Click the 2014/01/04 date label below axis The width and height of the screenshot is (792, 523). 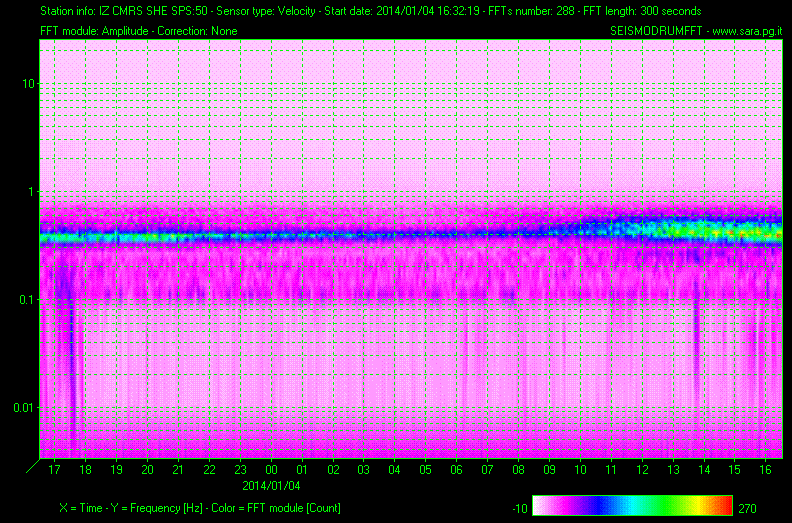coord(271,486)
